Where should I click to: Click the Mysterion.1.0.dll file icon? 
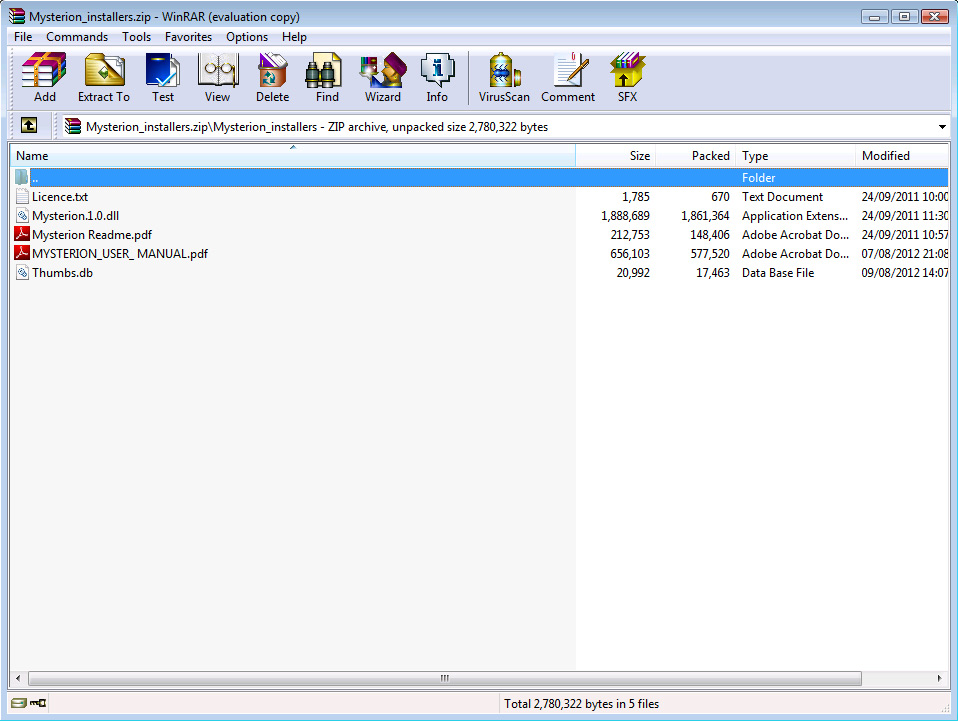22,215
